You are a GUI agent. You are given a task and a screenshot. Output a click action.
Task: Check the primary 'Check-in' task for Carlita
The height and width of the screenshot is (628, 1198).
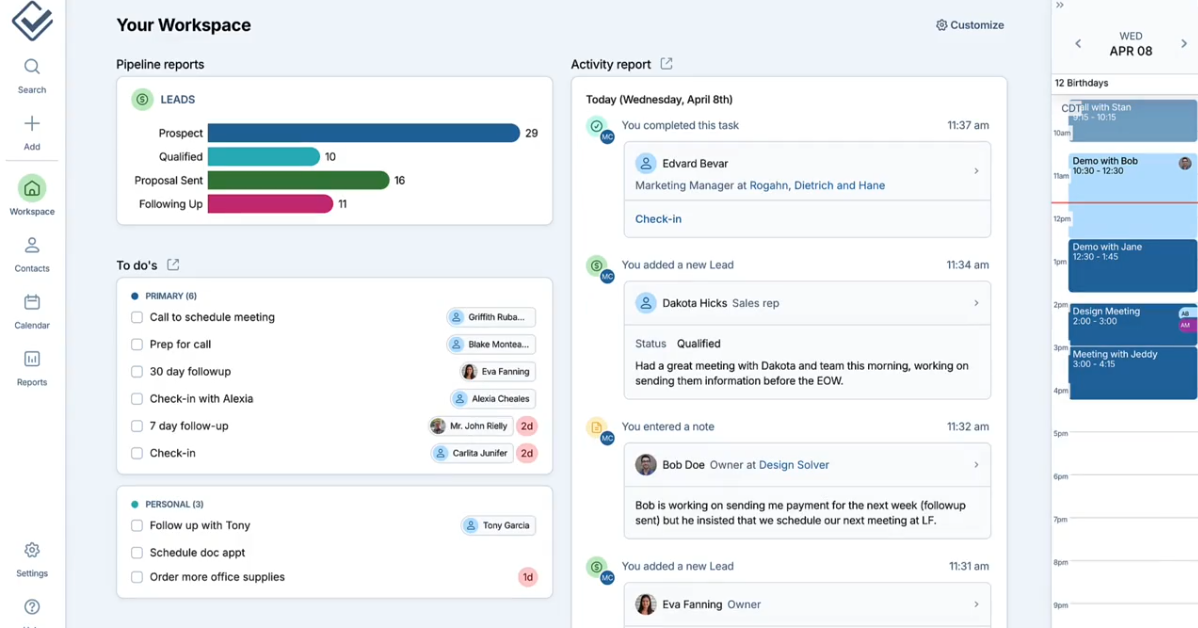137,453
